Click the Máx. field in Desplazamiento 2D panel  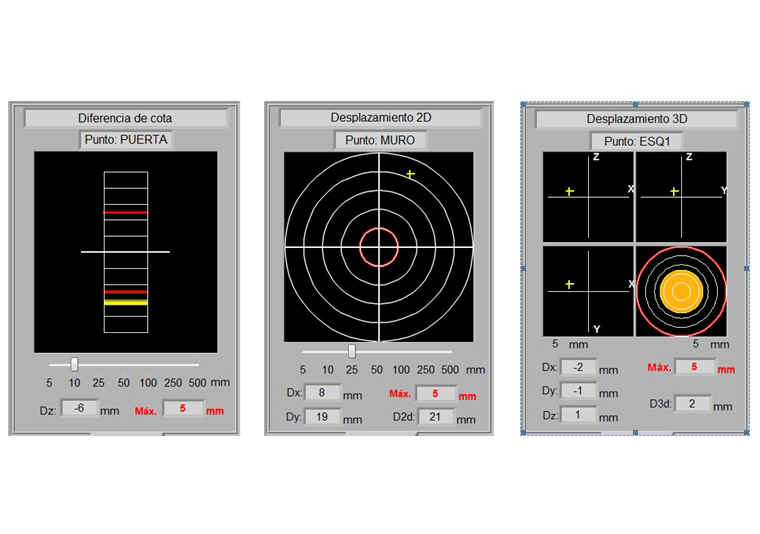tap(435, 393)
